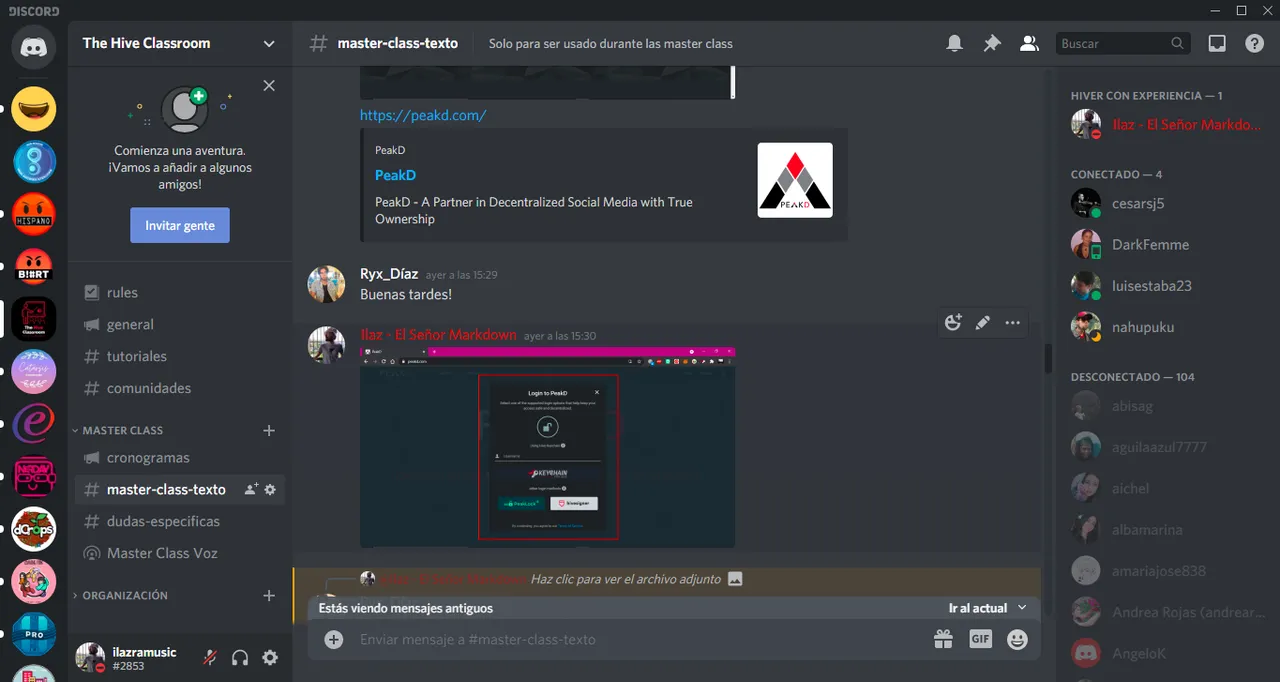Show pinned messages
This screenshot has height=682, width=1280.
pyautogui.click(x=992, y=43)
